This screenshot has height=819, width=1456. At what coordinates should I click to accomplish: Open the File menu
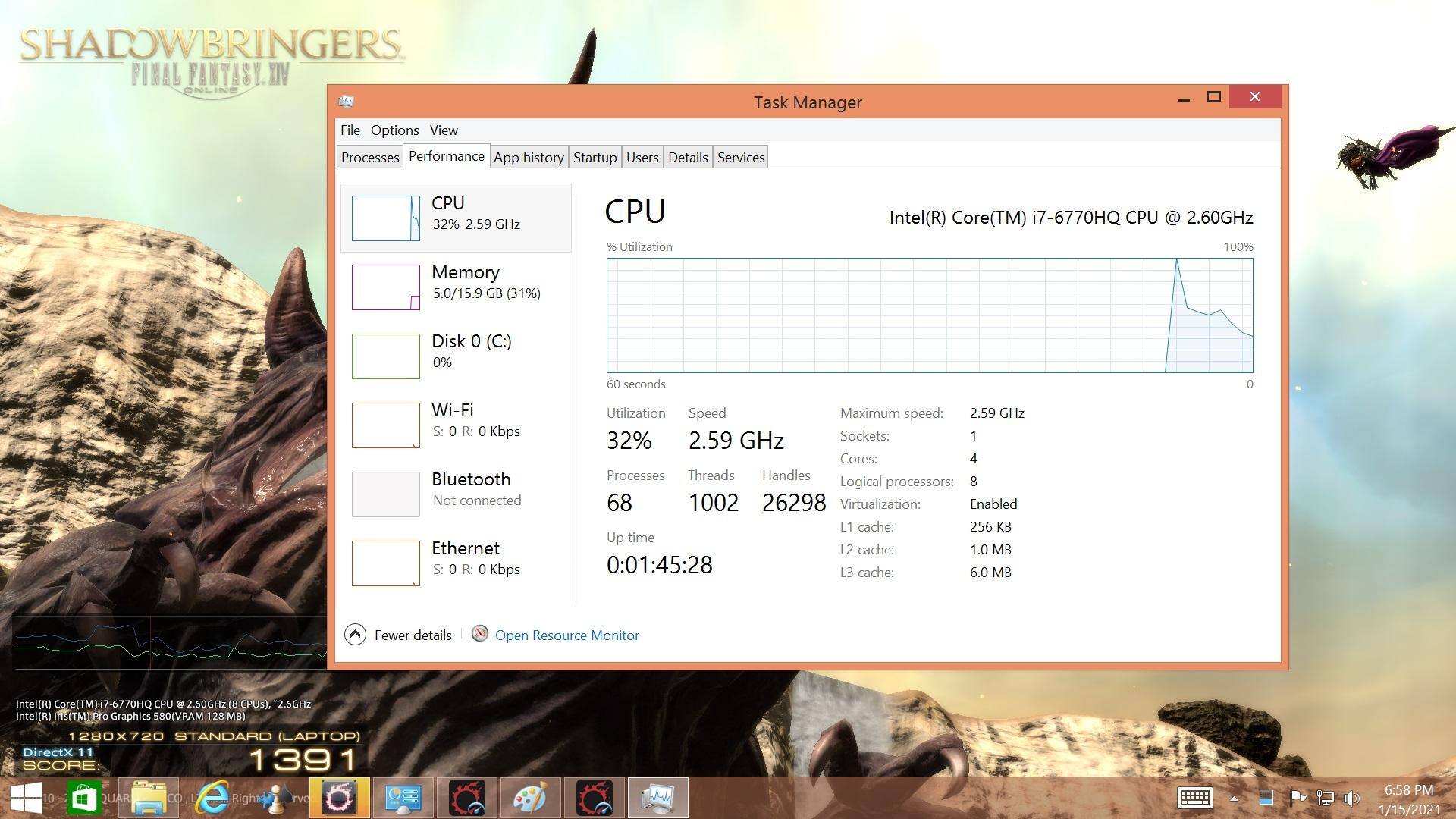tap(350, 130)
